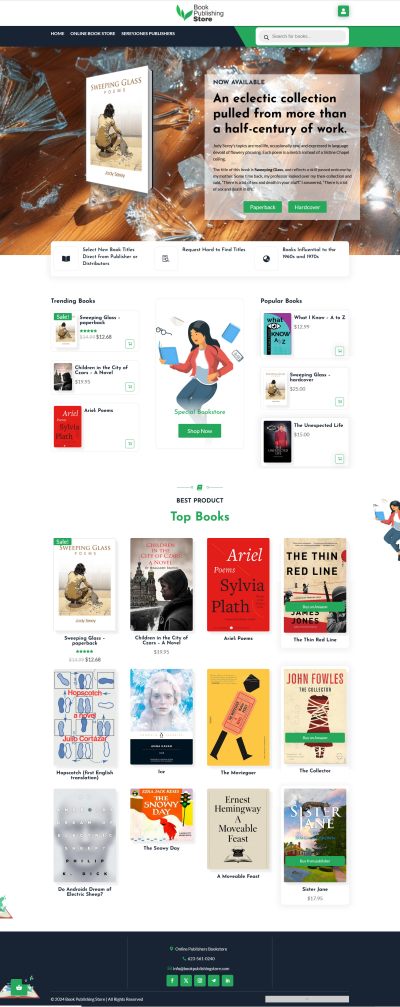Click the Paperback button
Viewport: 400px width, 1007px height.
pos(263,207)
